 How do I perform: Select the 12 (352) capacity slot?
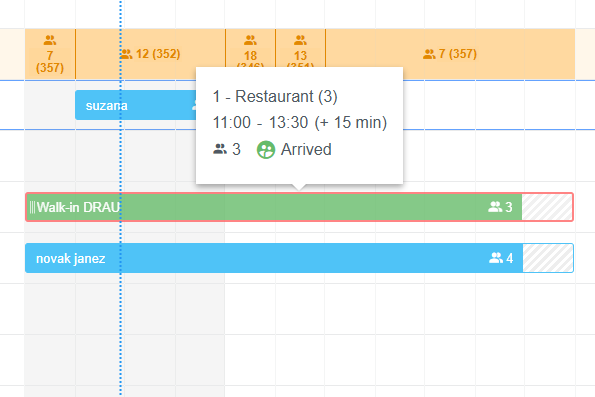click(150, 54)
